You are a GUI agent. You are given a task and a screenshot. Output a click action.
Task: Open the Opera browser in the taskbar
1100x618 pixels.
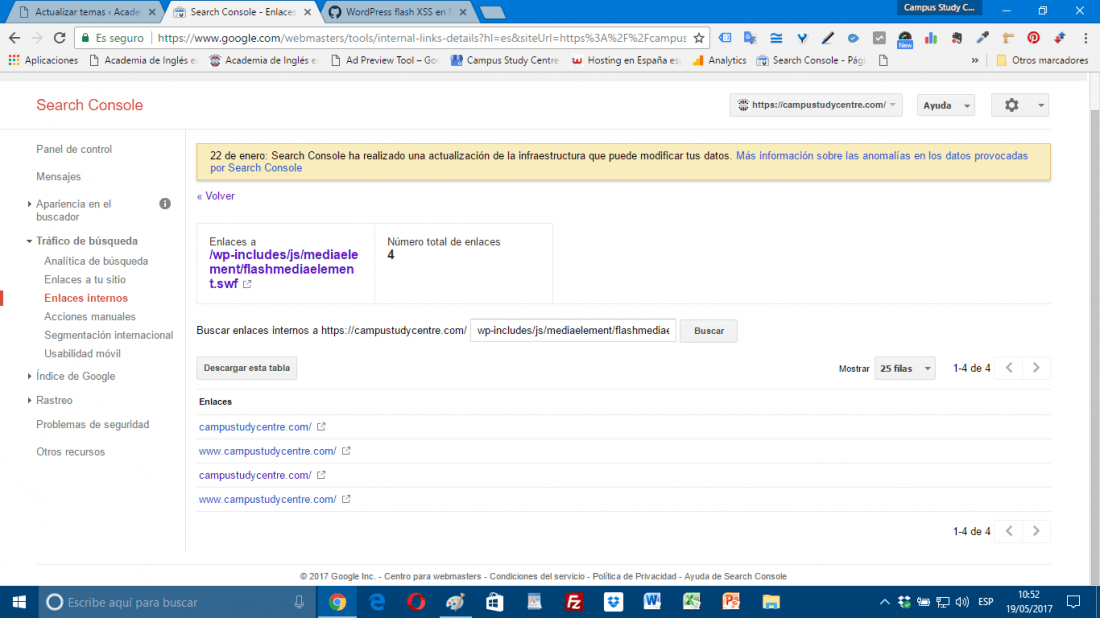click(x=416, y=602)
